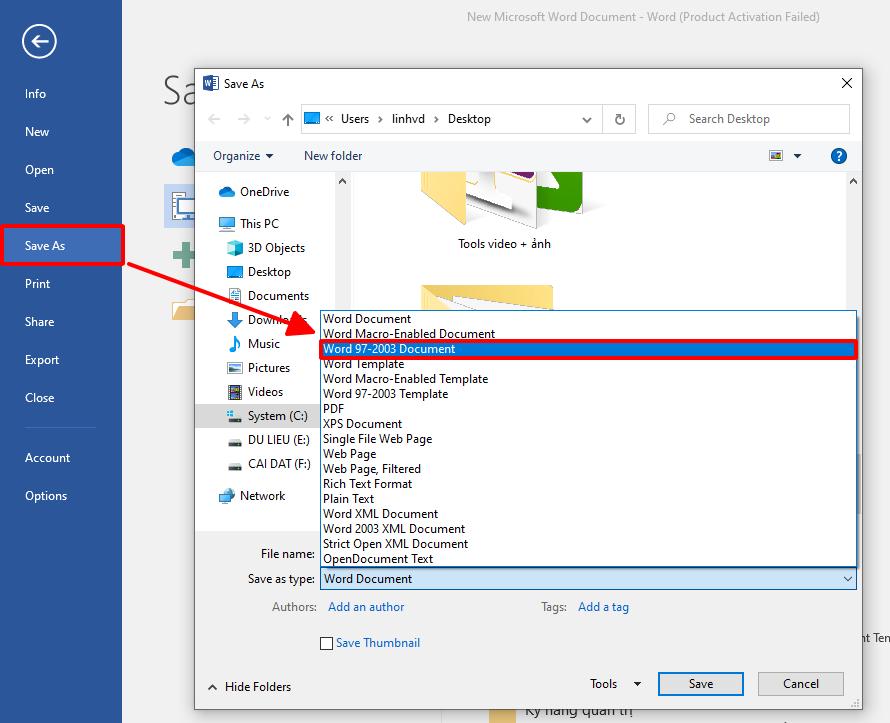Refresh the Desktop folder view
Viewport: 890px width, 723px height.
pyautogui.click(x=620, y=119)
